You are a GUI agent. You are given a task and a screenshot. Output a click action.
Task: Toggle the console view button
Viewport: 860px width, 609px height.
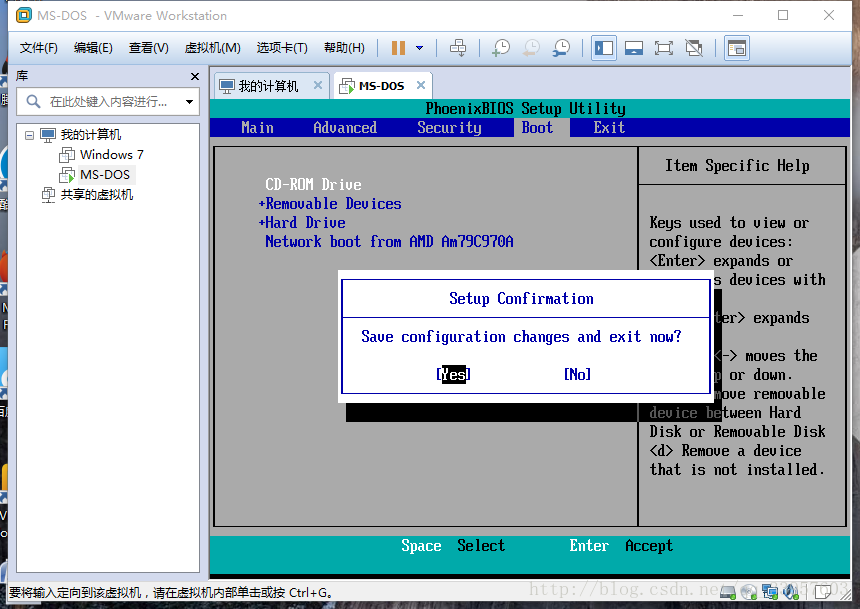point(737,48)
